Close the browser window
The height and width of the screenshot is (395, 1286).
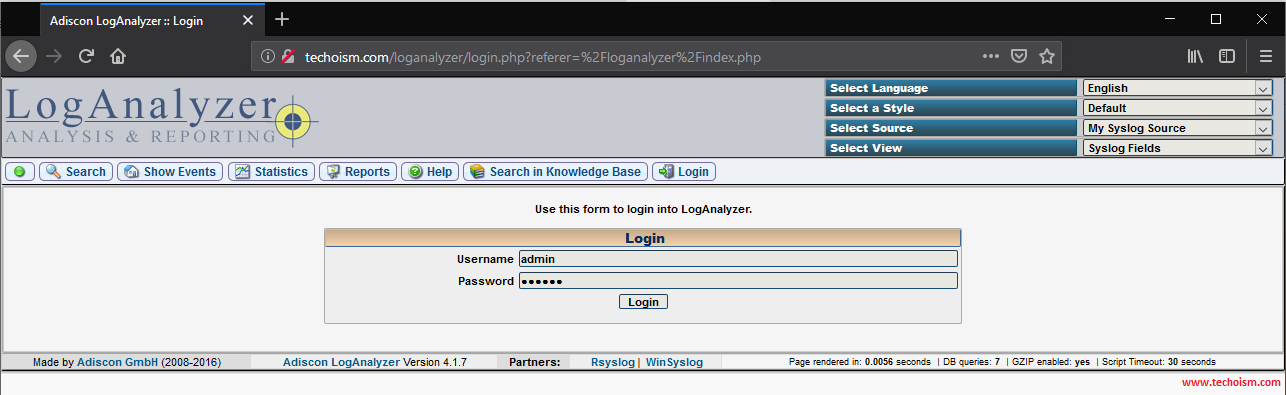[x=1262, y=18]
